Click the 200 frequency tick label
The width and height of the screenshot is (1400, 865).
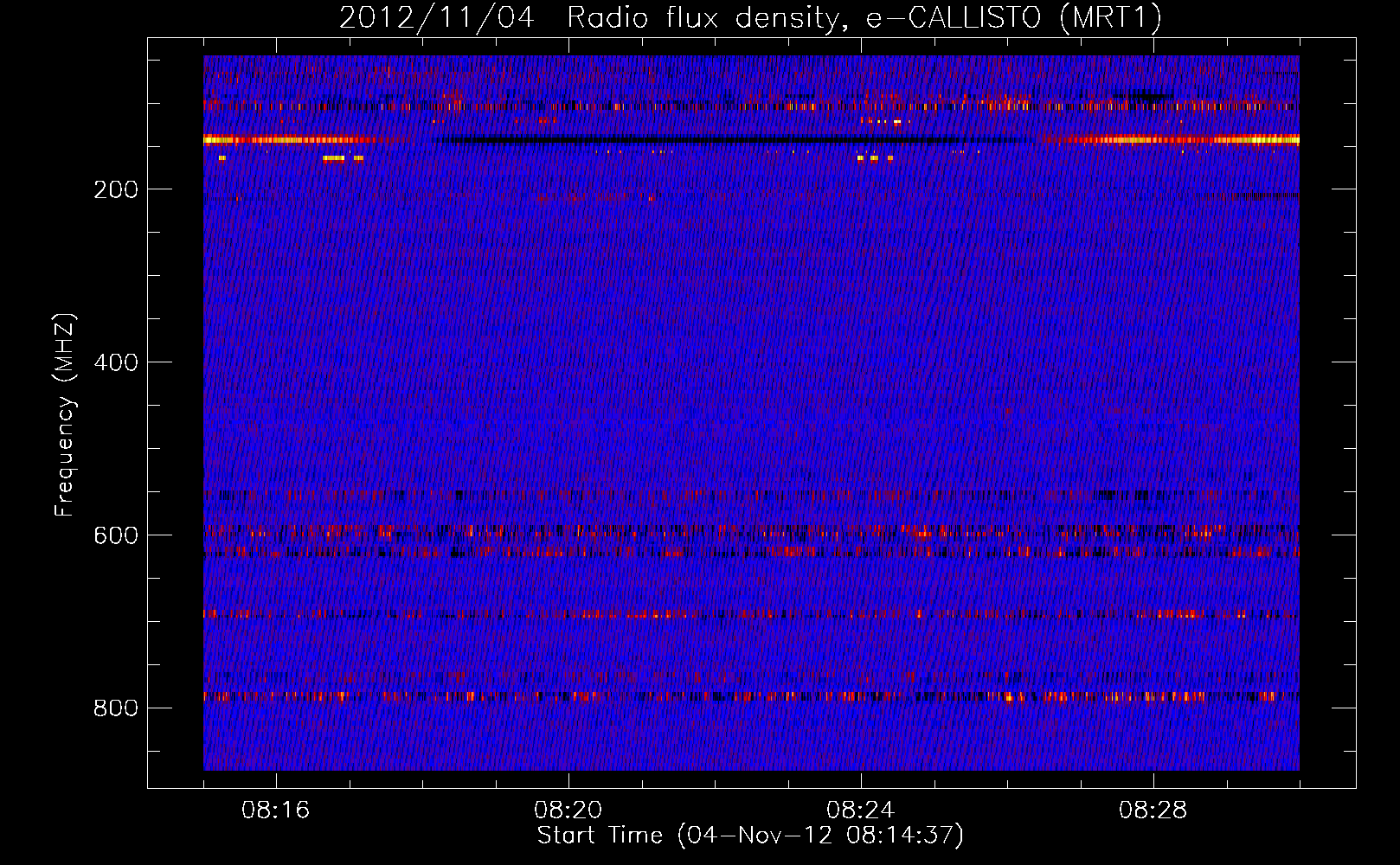pos(116,189)
